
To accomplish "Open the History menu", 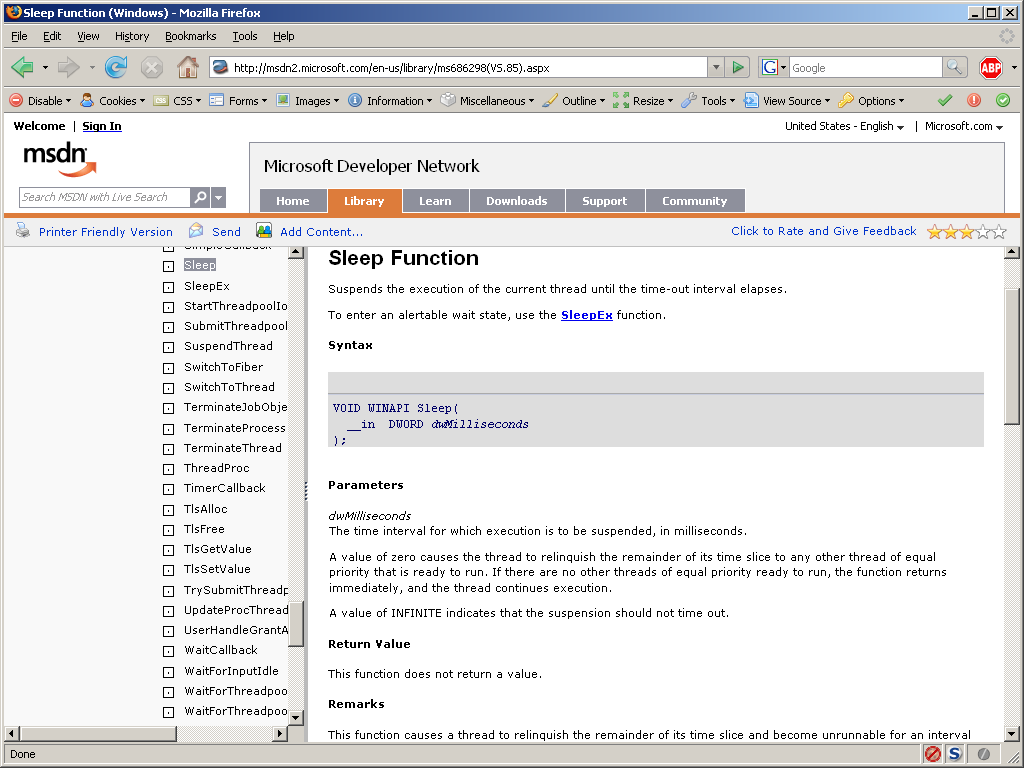I will coord(132,36).
